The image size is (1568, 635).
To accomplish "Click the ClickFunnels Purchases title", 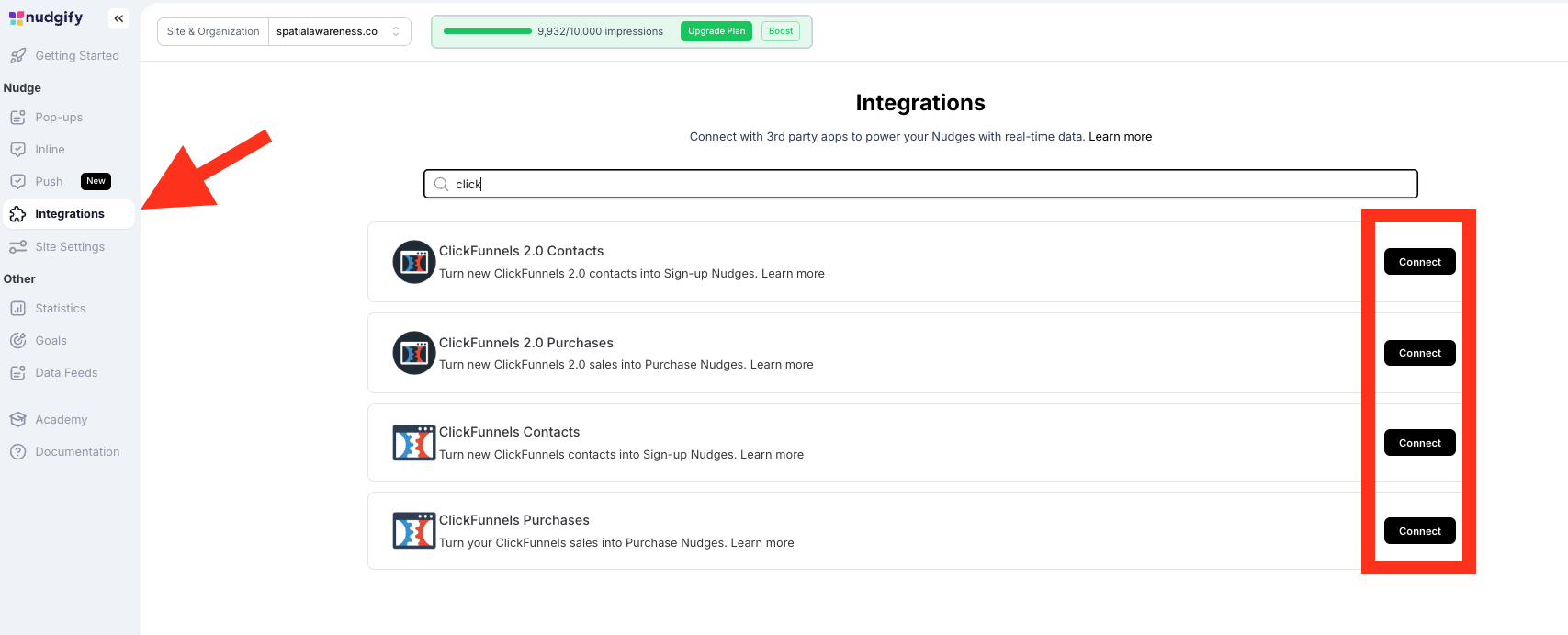I will [x=513, y=520].
